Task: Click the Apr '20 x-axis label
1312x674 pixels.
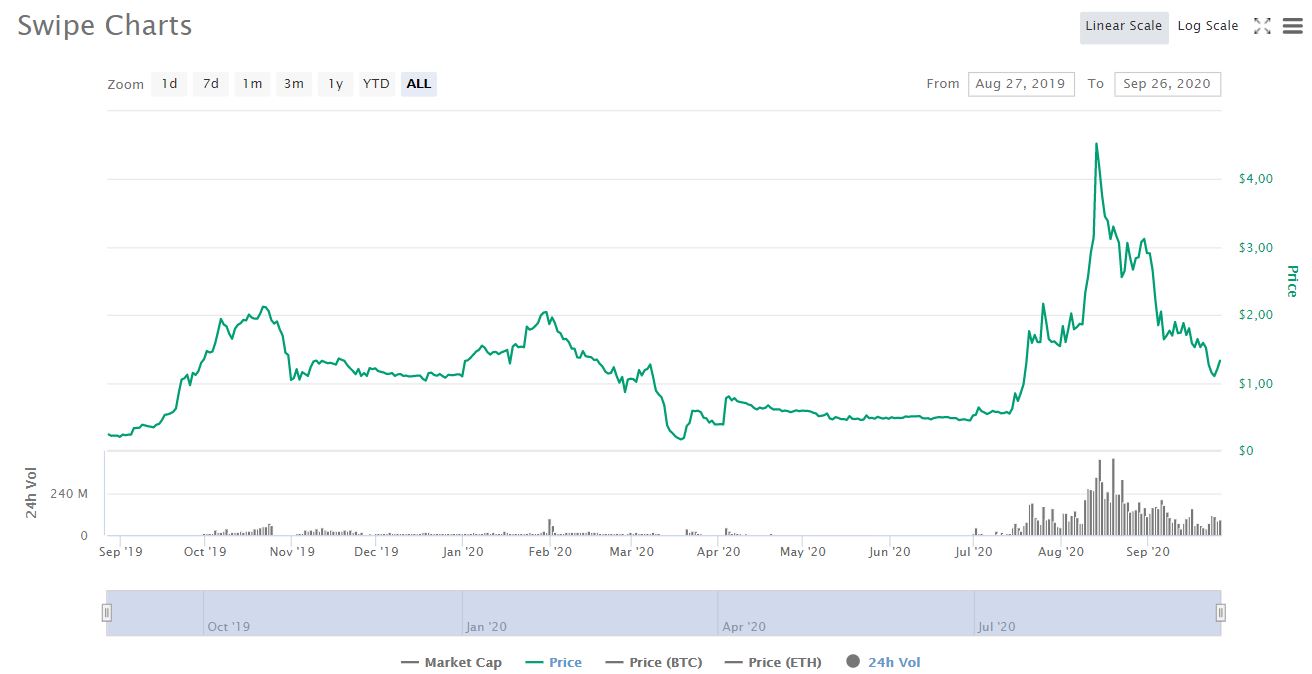Action: (x=718, y=551)
